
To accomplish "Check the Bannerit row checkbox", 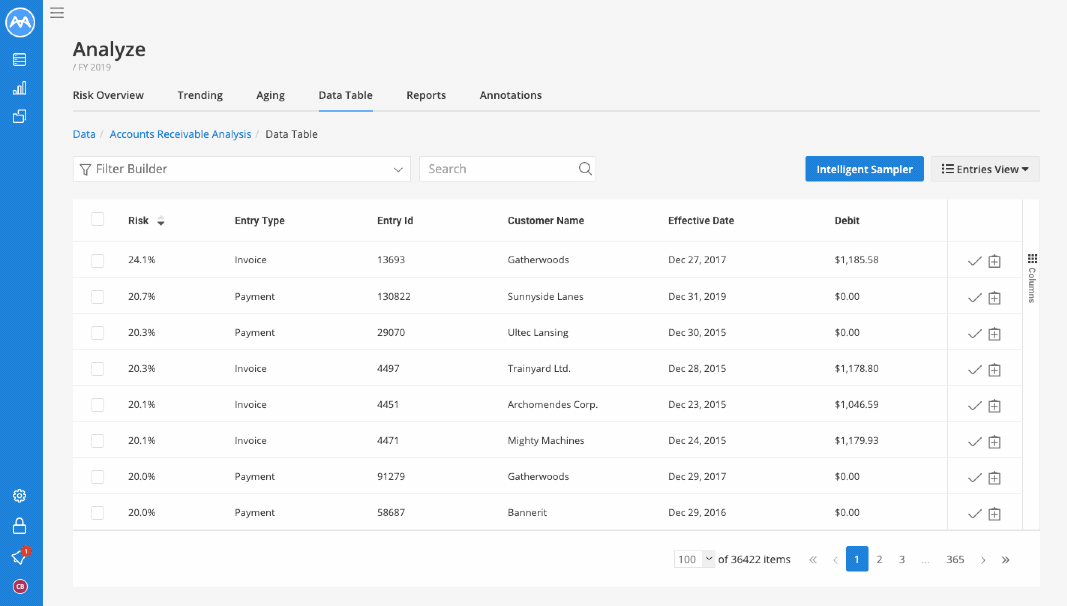I will point(97,513).
